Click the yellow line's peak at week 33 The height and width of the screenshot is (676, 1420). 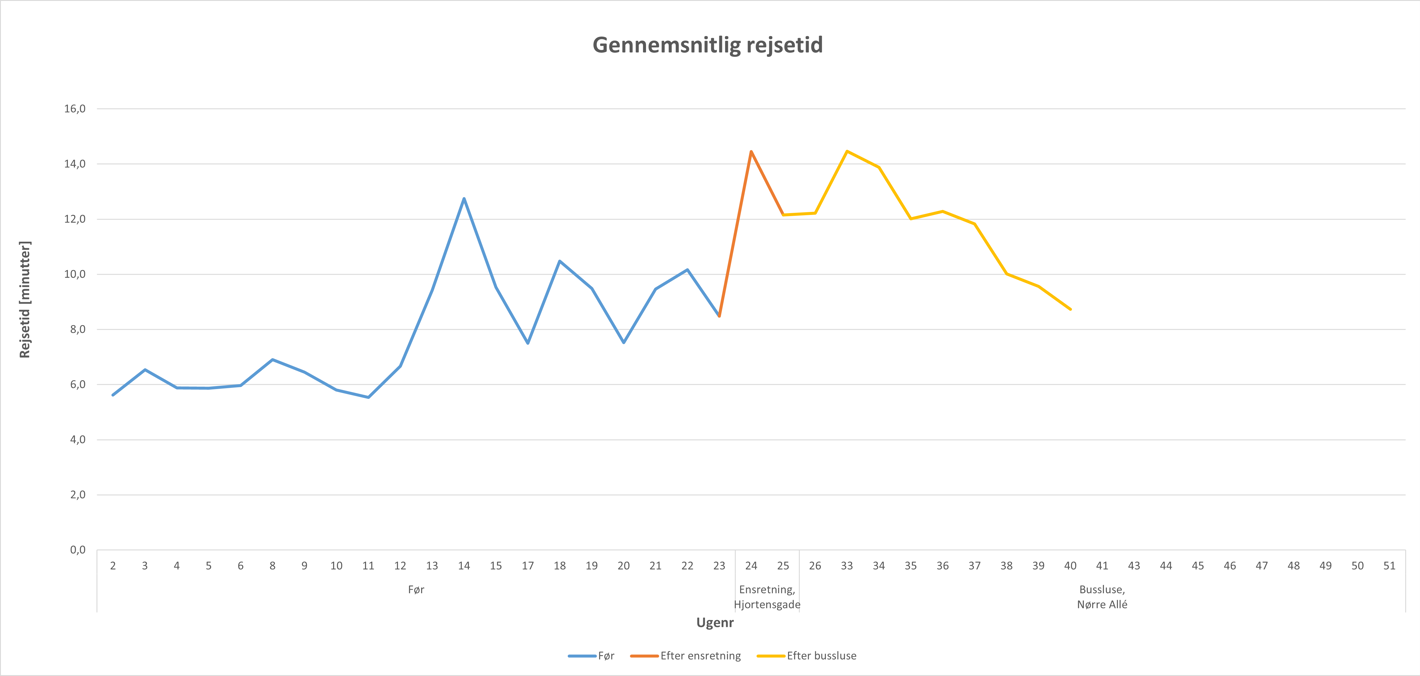click(847, 151)
